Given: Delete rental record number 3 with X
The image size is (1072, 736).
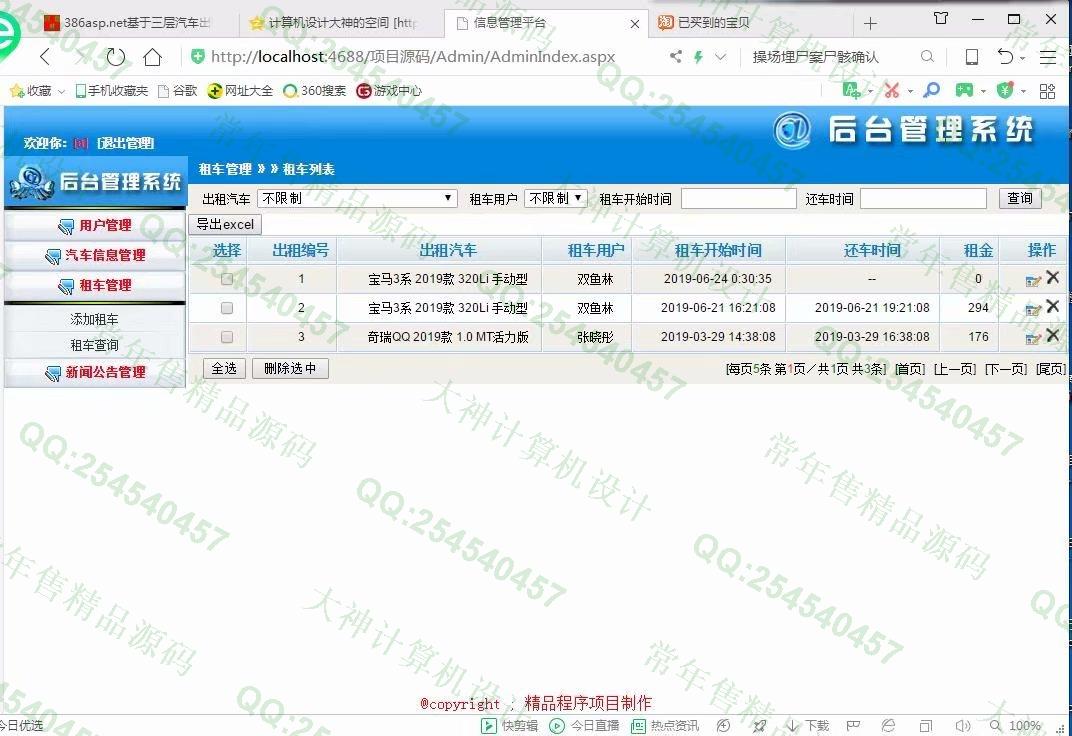Looking at the screenshot, I should point(1052,336).
